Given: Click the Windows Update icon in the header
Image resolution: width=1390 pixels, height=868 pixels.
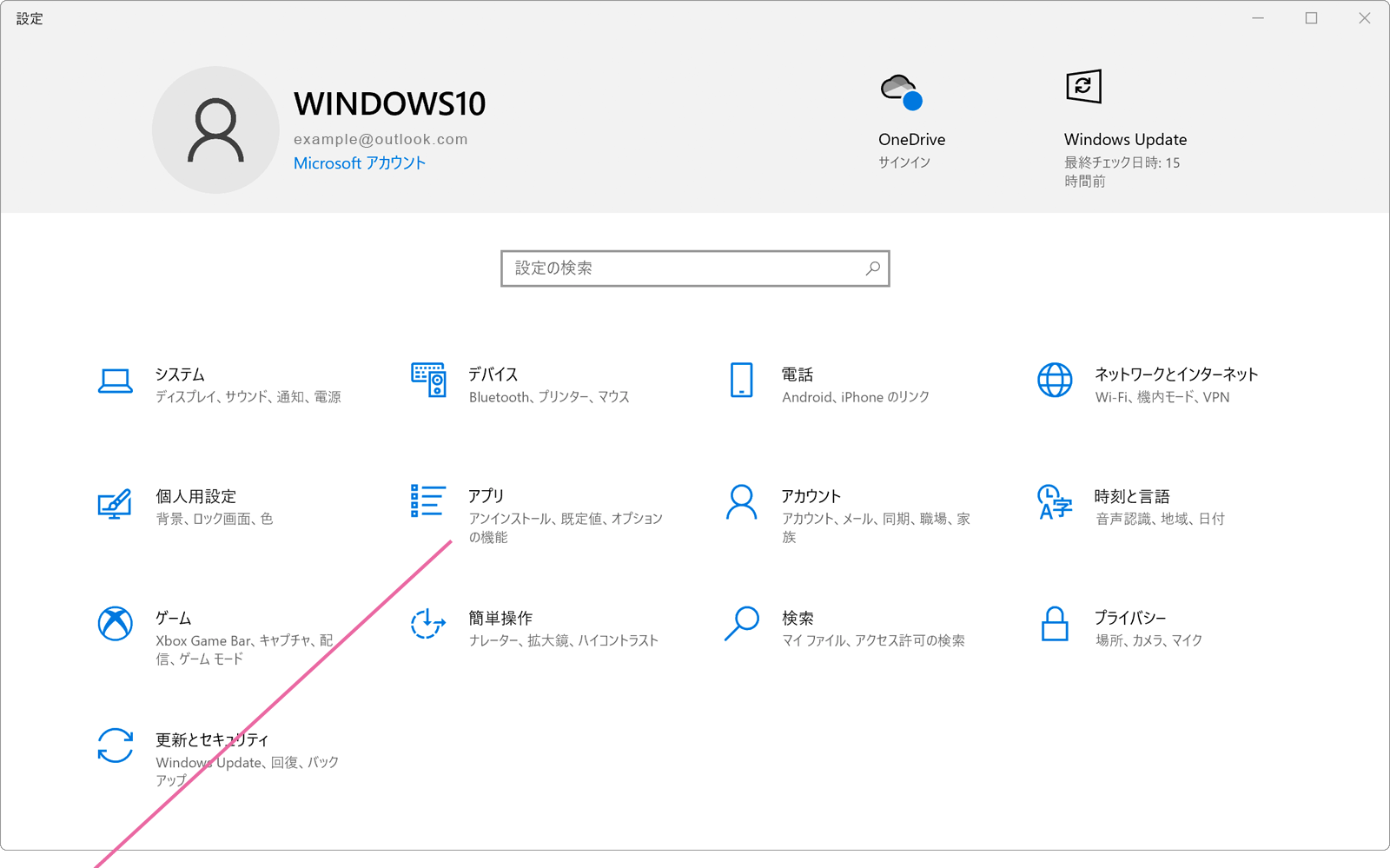Looking at the screenshot, I should pos(1083,87).
